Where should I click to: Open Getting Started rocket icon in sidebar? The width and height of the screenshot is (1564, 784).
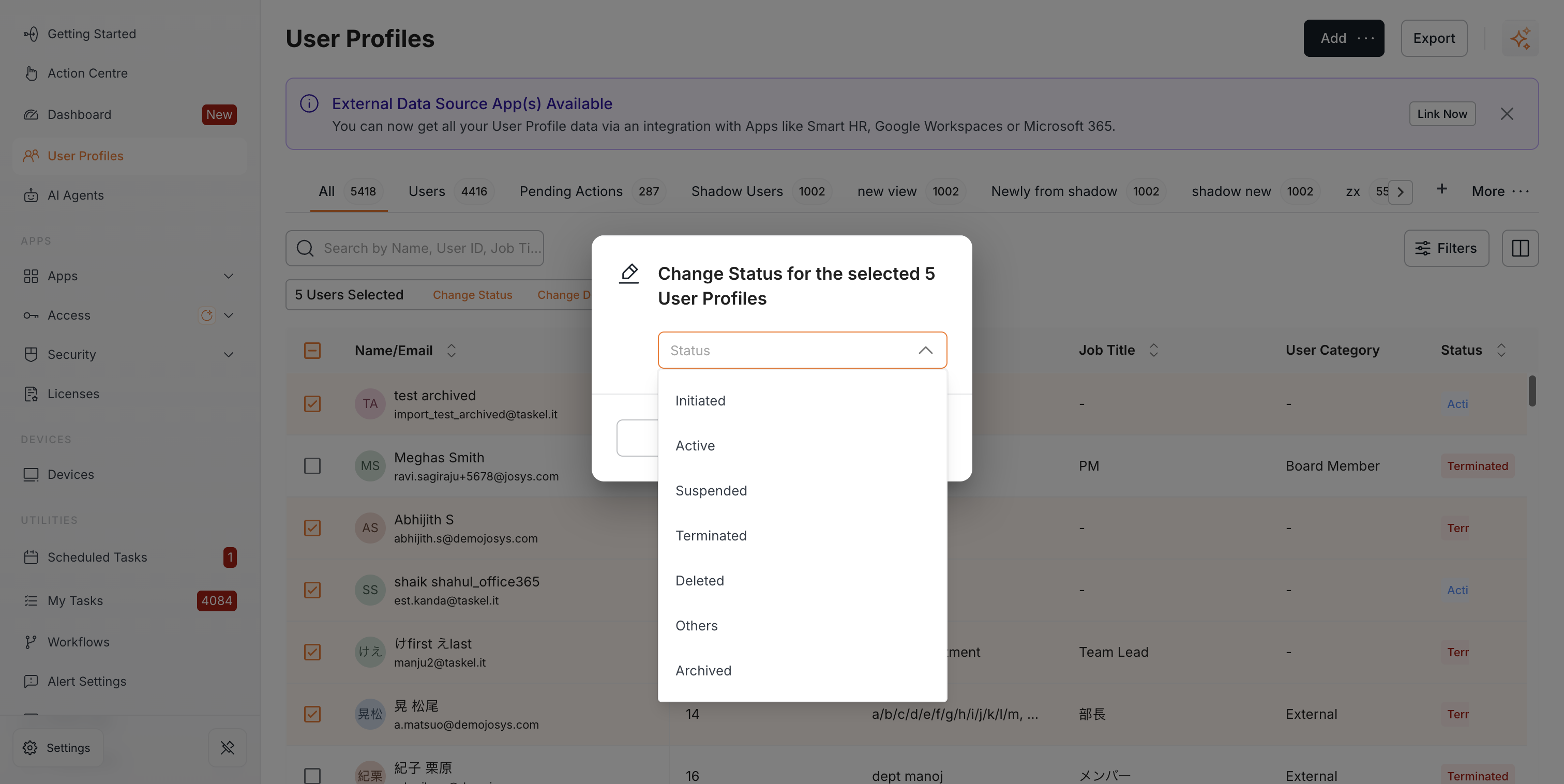(31, 34)
